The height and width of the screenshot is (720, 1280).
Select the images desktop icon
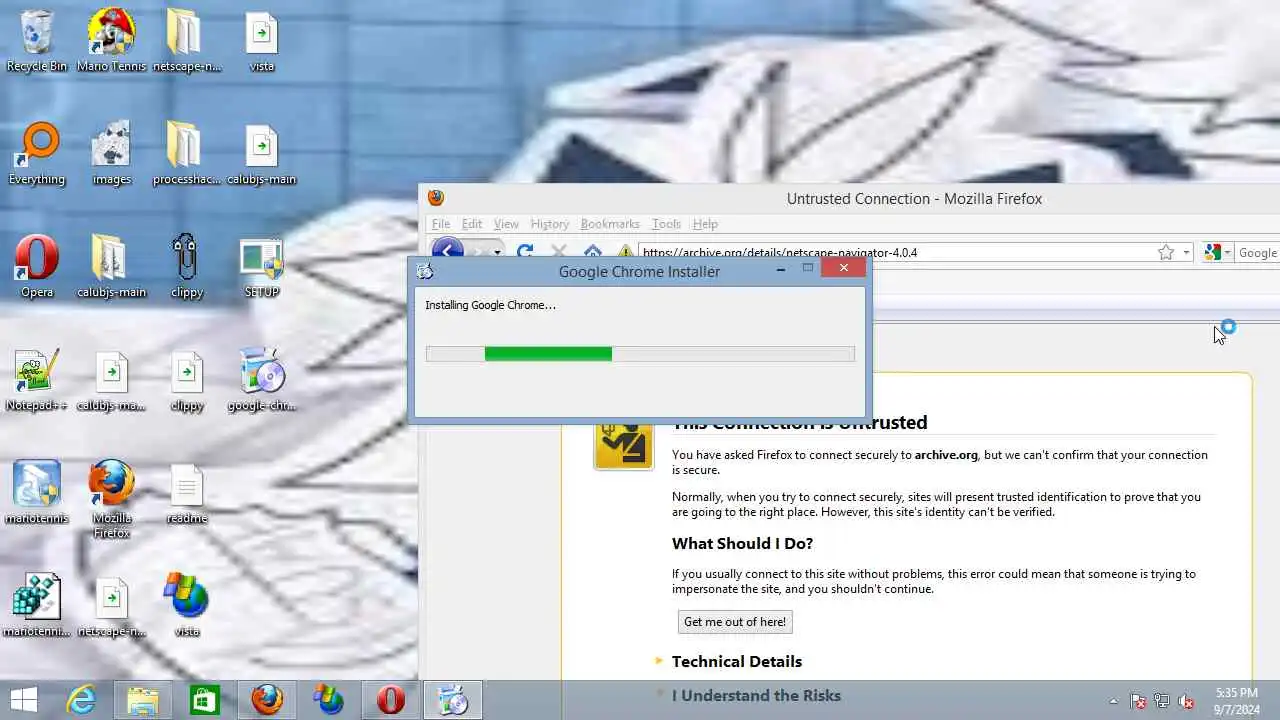pyautogui.click(x=111, y=153)
